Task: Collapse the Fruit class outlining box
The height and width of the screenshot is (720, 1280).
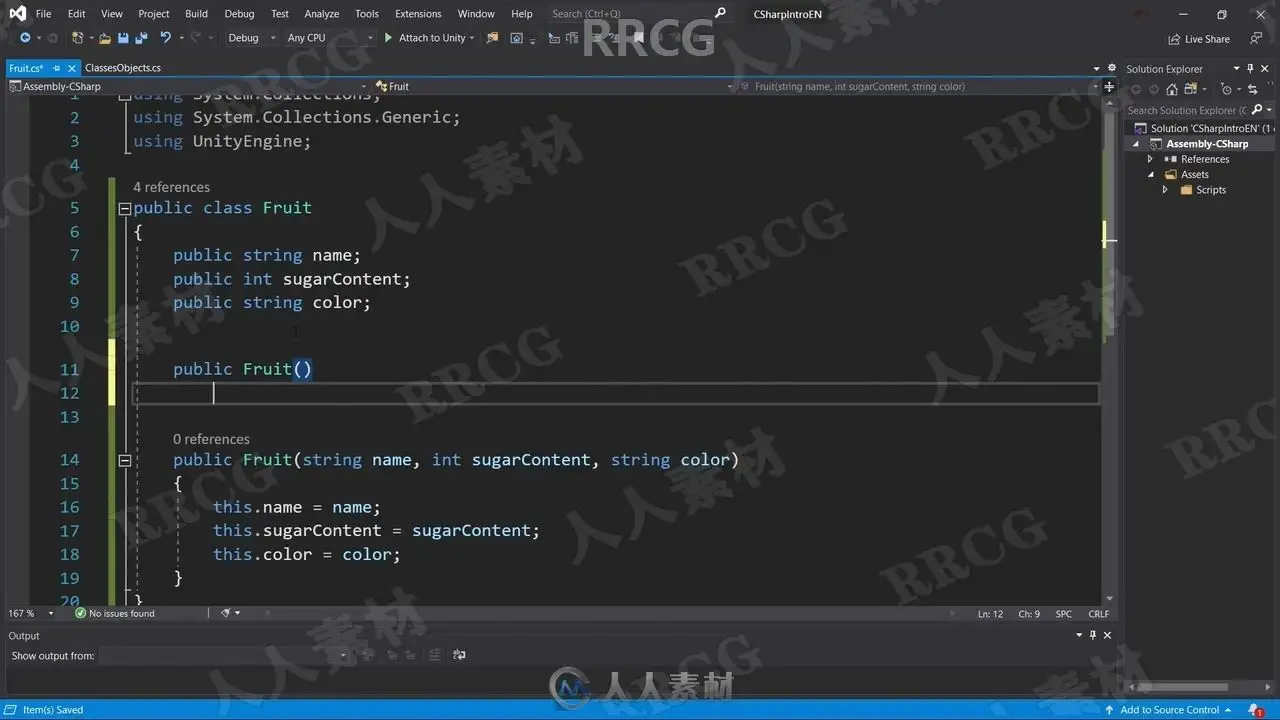Action: click(125, 208)
